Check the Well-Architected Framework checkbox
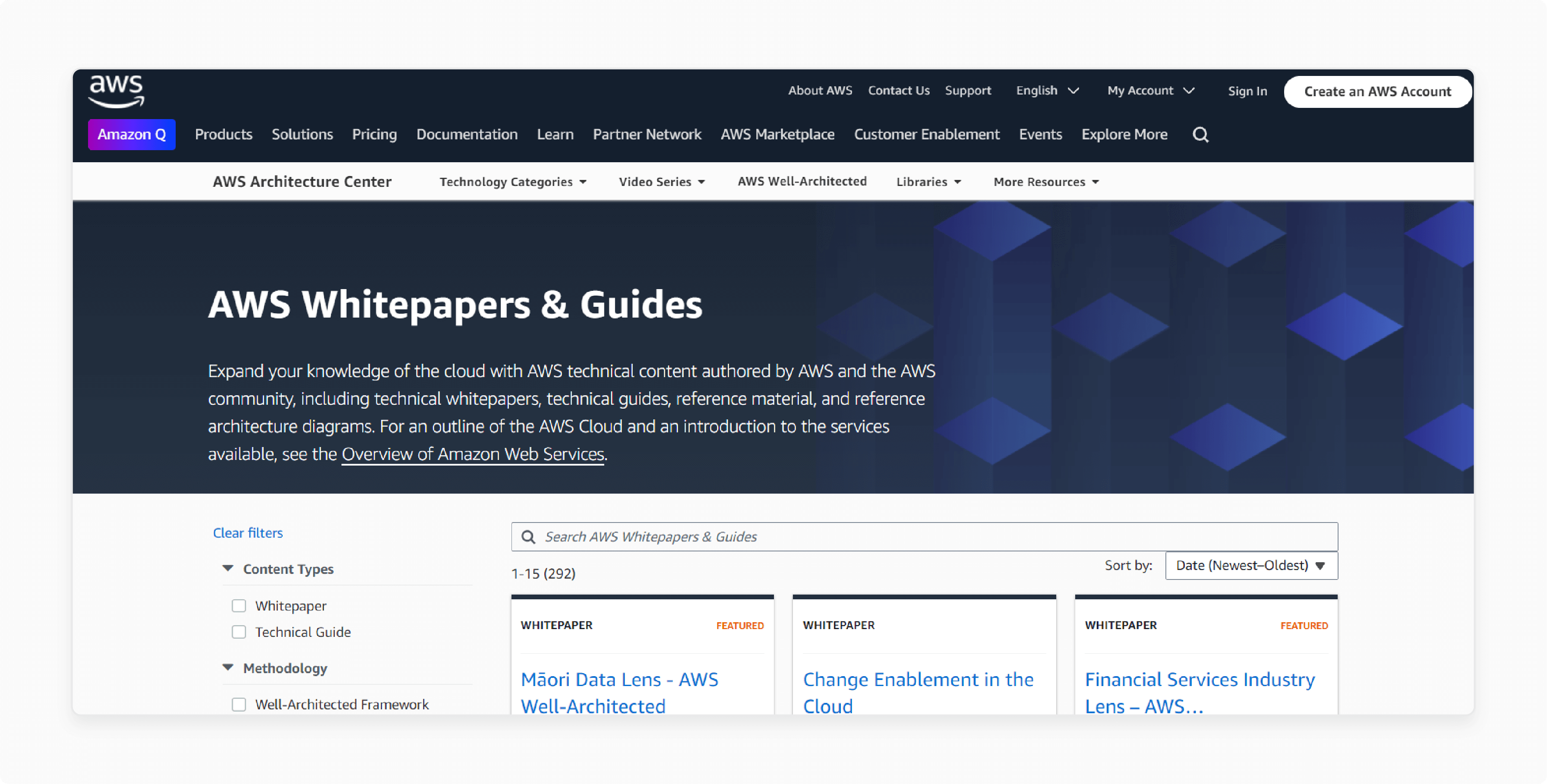 (238, 704)
